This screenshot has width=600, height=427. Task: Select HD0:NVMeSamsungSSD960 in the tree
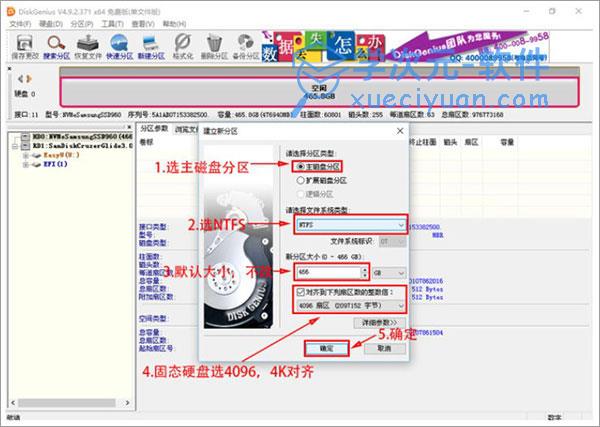pyautogui.click(x=82, y=137)
